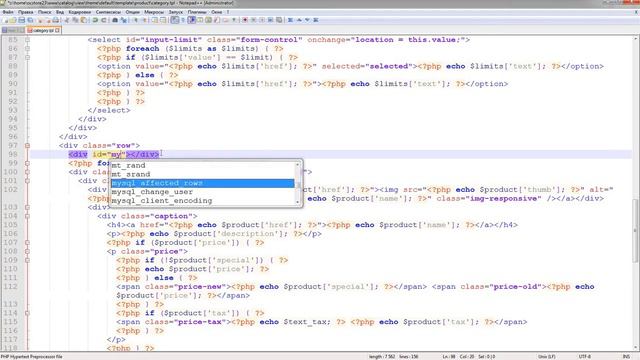
Task: Click the Zoom Out toolbar icon
Action: click(144, 20)
